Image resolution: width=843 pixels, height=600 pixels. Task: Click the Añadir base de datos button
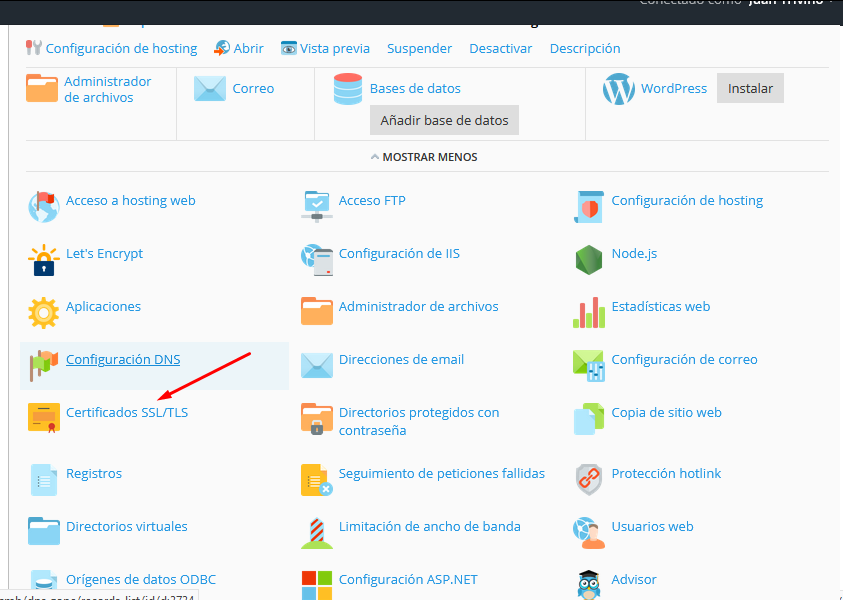444,120
